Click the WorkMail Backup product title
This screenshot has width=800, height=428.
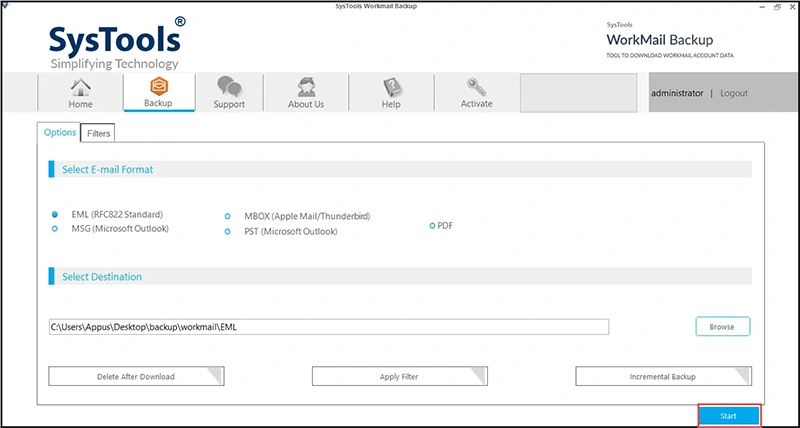pos(660,40)
